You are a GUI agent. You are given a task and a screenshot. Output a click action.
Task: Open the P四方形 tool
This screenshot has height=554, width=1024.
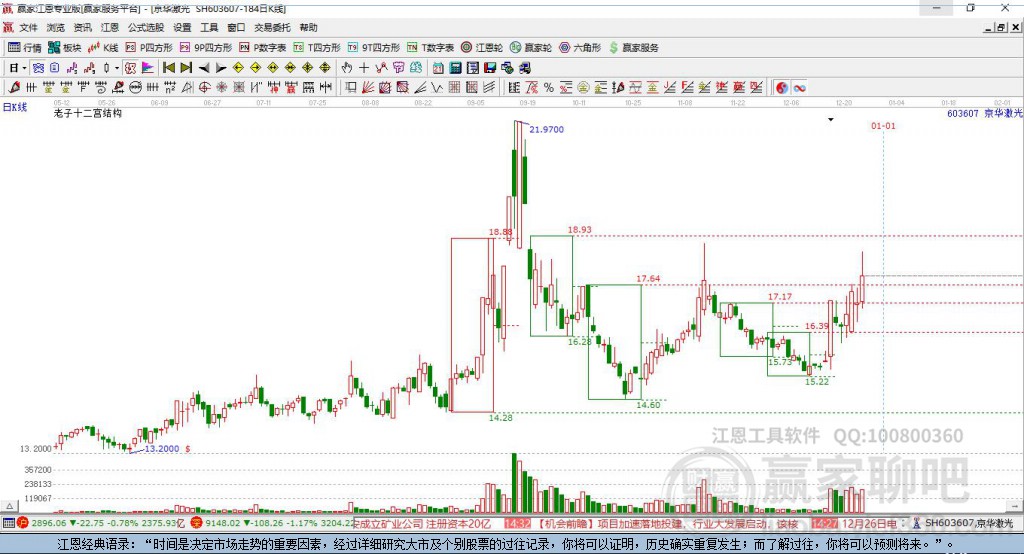(149, 48)
